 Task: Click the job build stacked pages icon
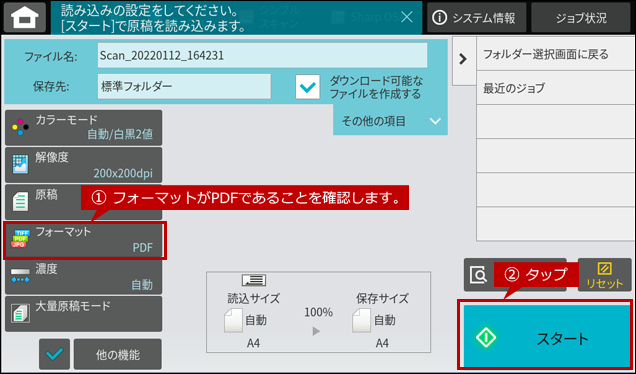coord(20,314)
